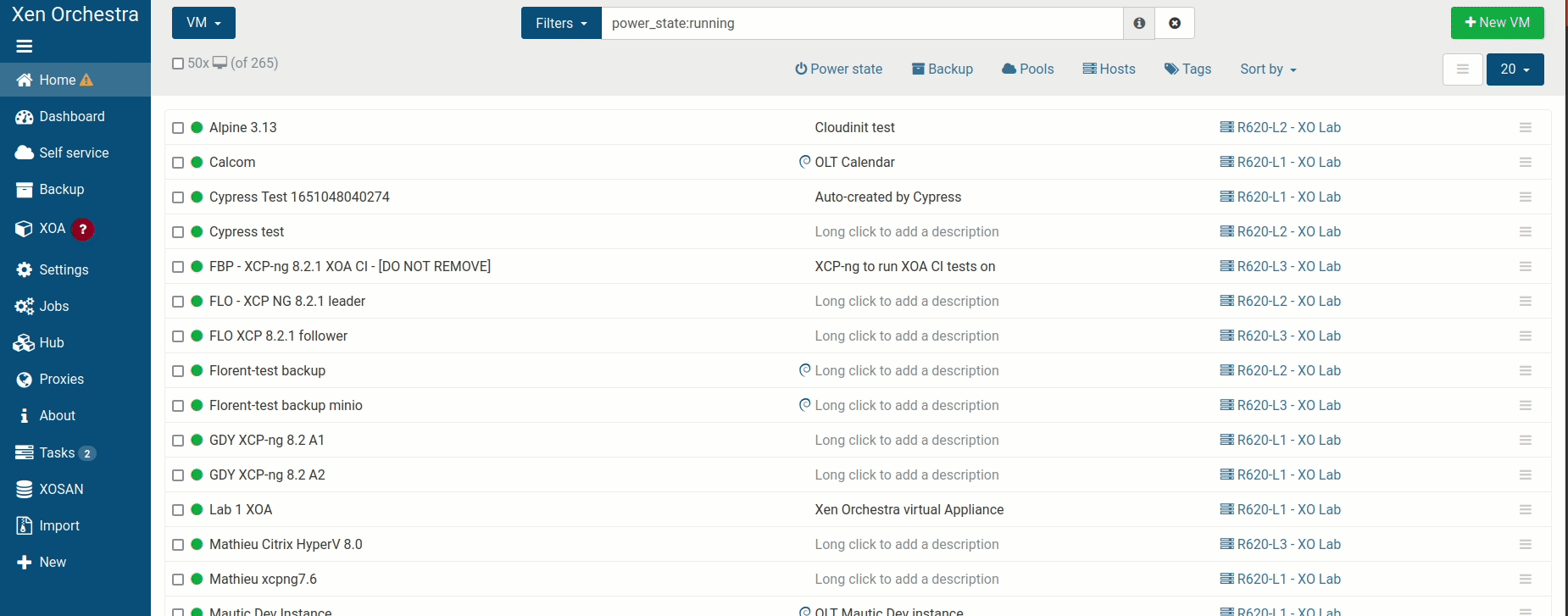Click the red XOA question badge
The width and height of the screenshot is (1568, 616).
(x=82, y=229)
